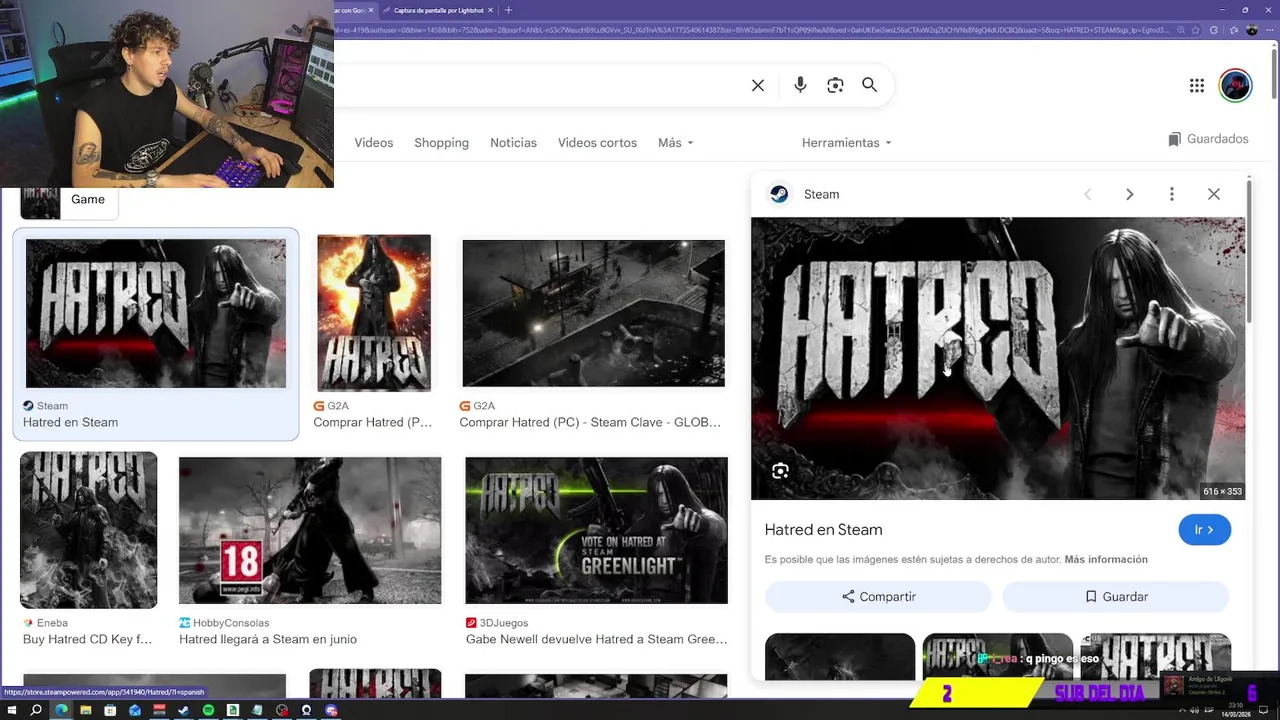Show the next image in preview panel

tap(1129, 194)
